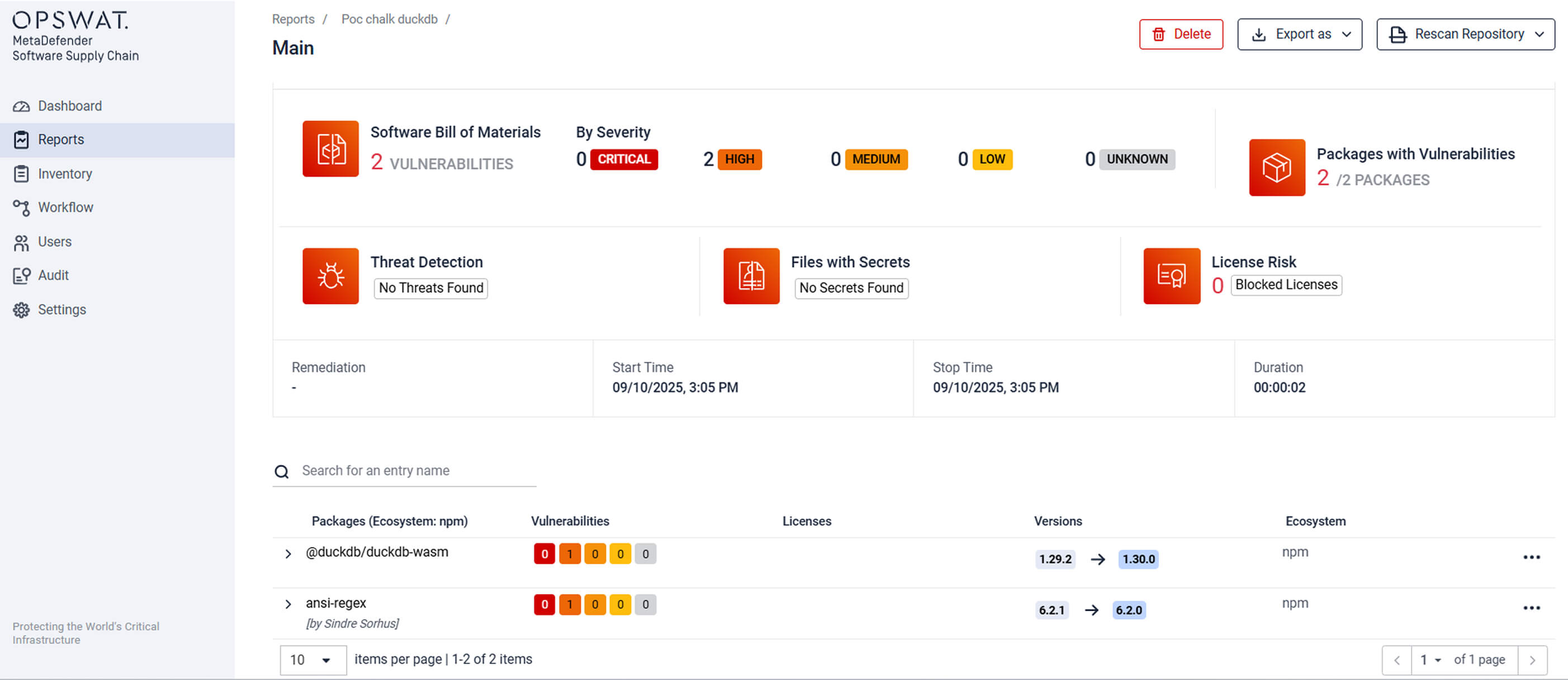The height and width of the screenshot is (680, 1568).
Task: Open the three-dot menu for ansi-regex
Action: pyautogui.click(x=1532, y=607)
